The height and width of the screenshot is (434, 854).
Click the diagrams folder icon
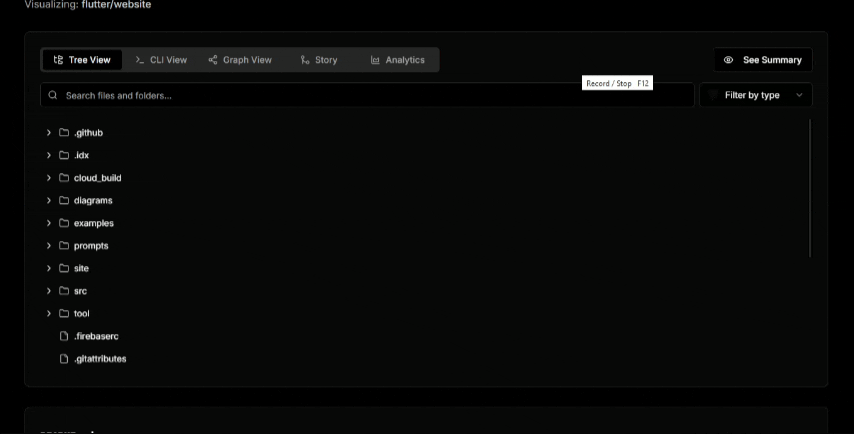coord(64,201)
